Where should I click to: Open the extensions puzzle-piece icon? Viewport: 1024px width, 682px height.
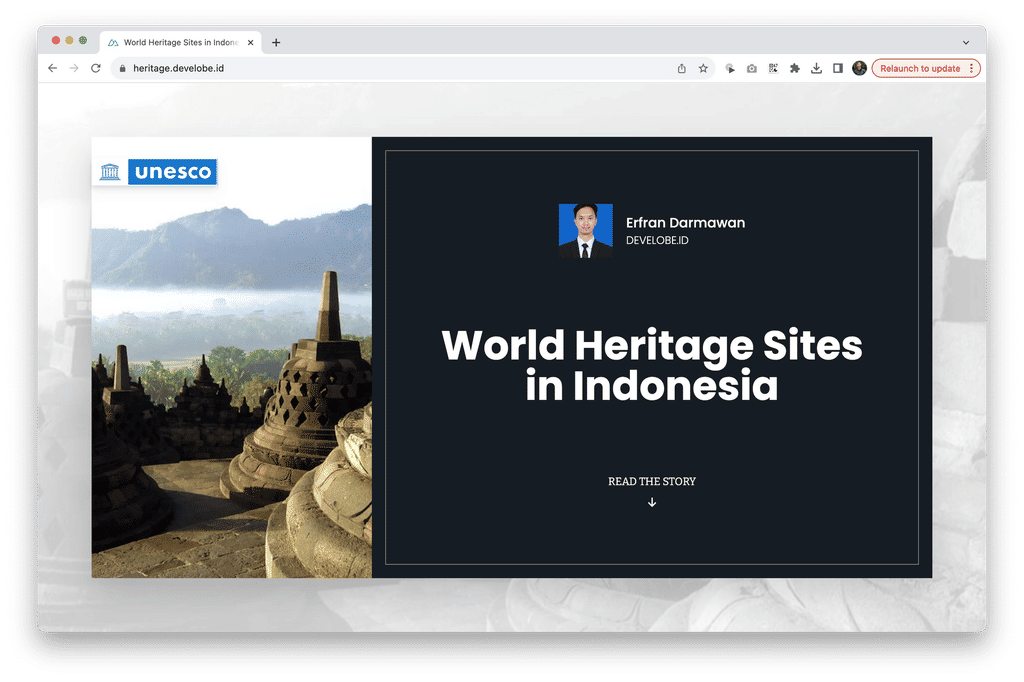click(x=794, y=68)
